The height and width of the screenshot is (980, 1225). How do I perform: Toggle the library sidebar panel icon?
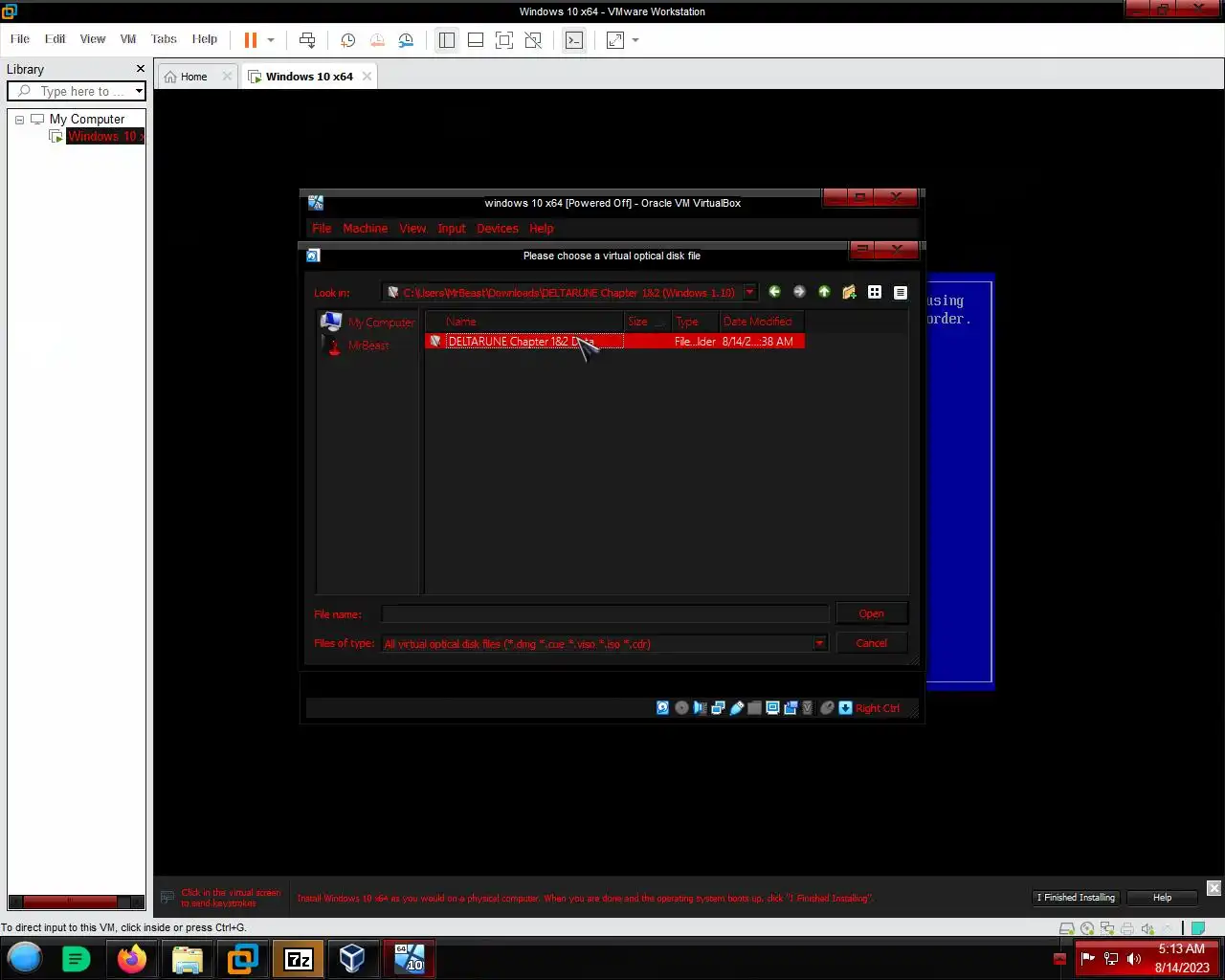(447, 40)
